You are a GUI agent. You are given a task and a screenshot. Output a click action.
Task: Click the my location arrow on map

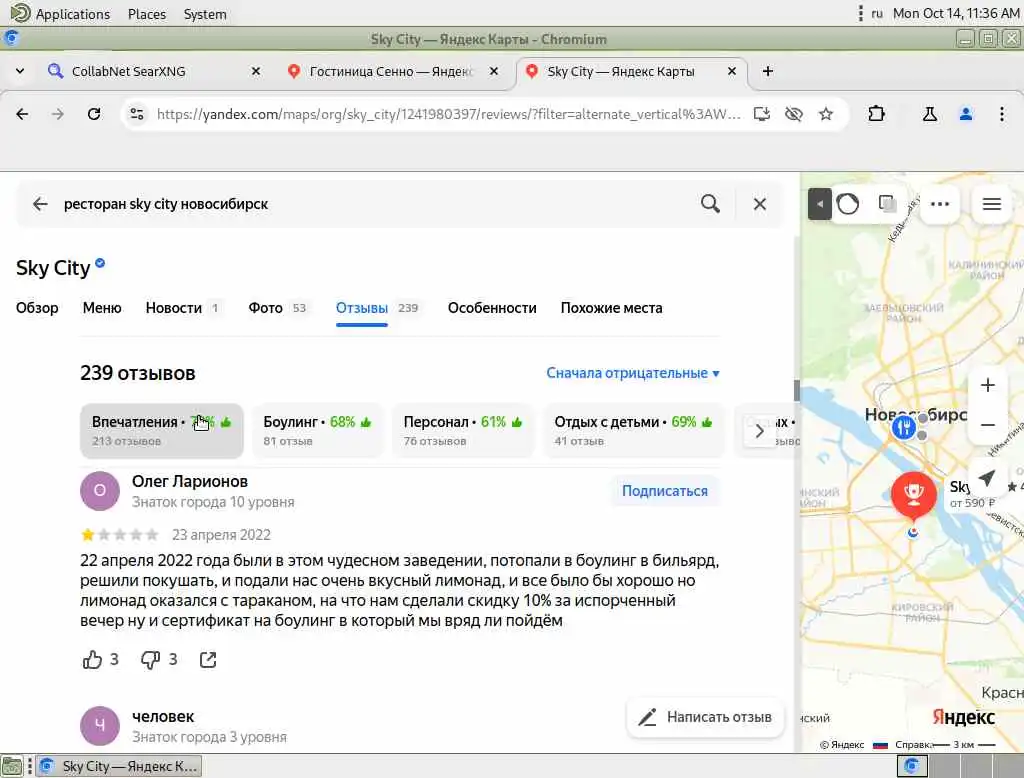(x=987, y=478)
